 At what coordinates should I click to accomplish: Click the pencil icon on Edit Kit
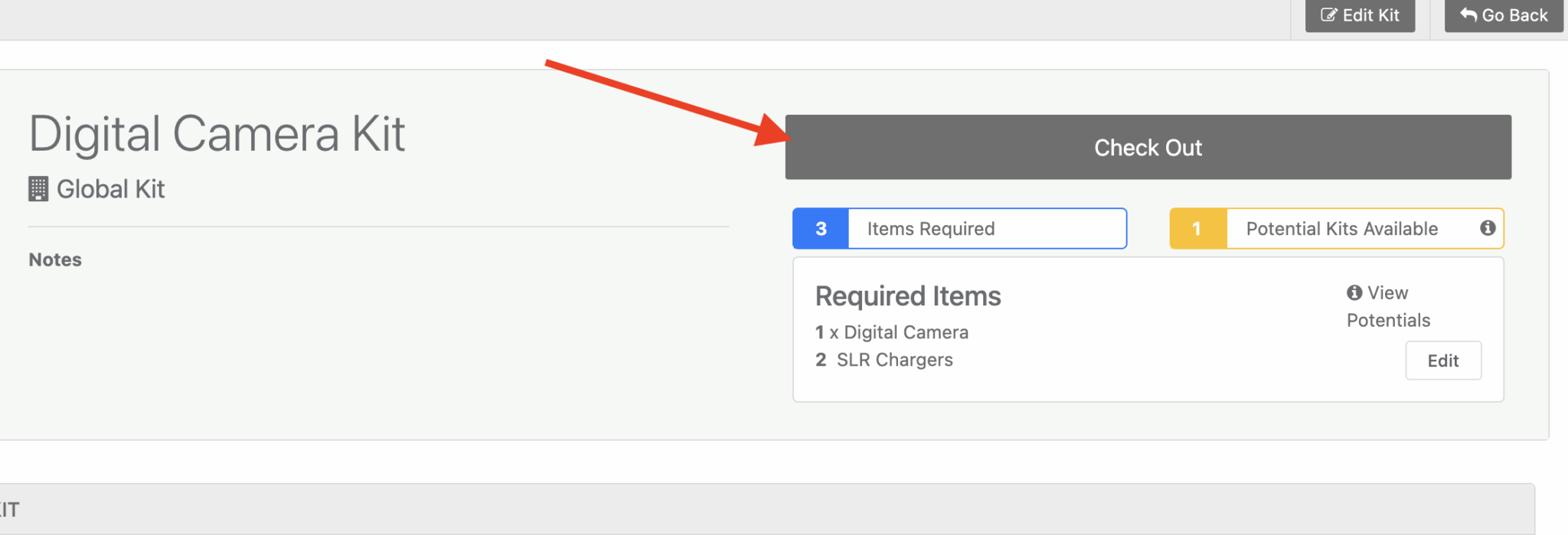pyautogui.click(x=1329, y=15)
